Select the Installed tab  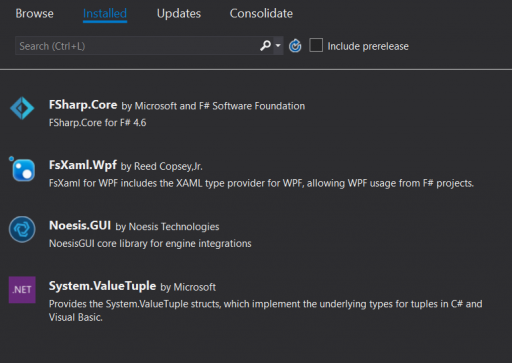point(105,14)
